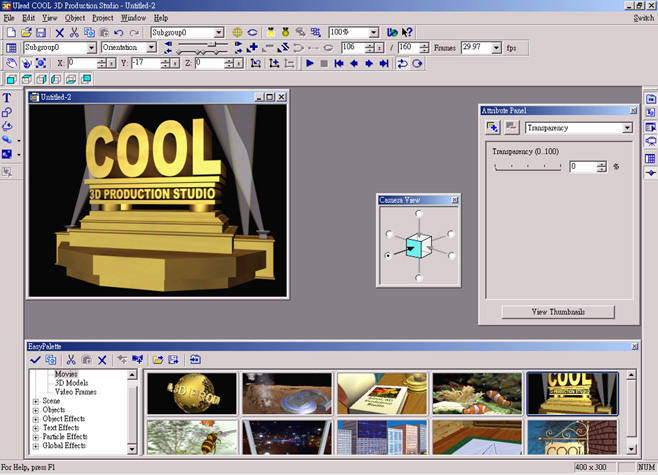Click the View Thumbnails button
Viewport: 658px width, 475px height.
tap(558, 312)
